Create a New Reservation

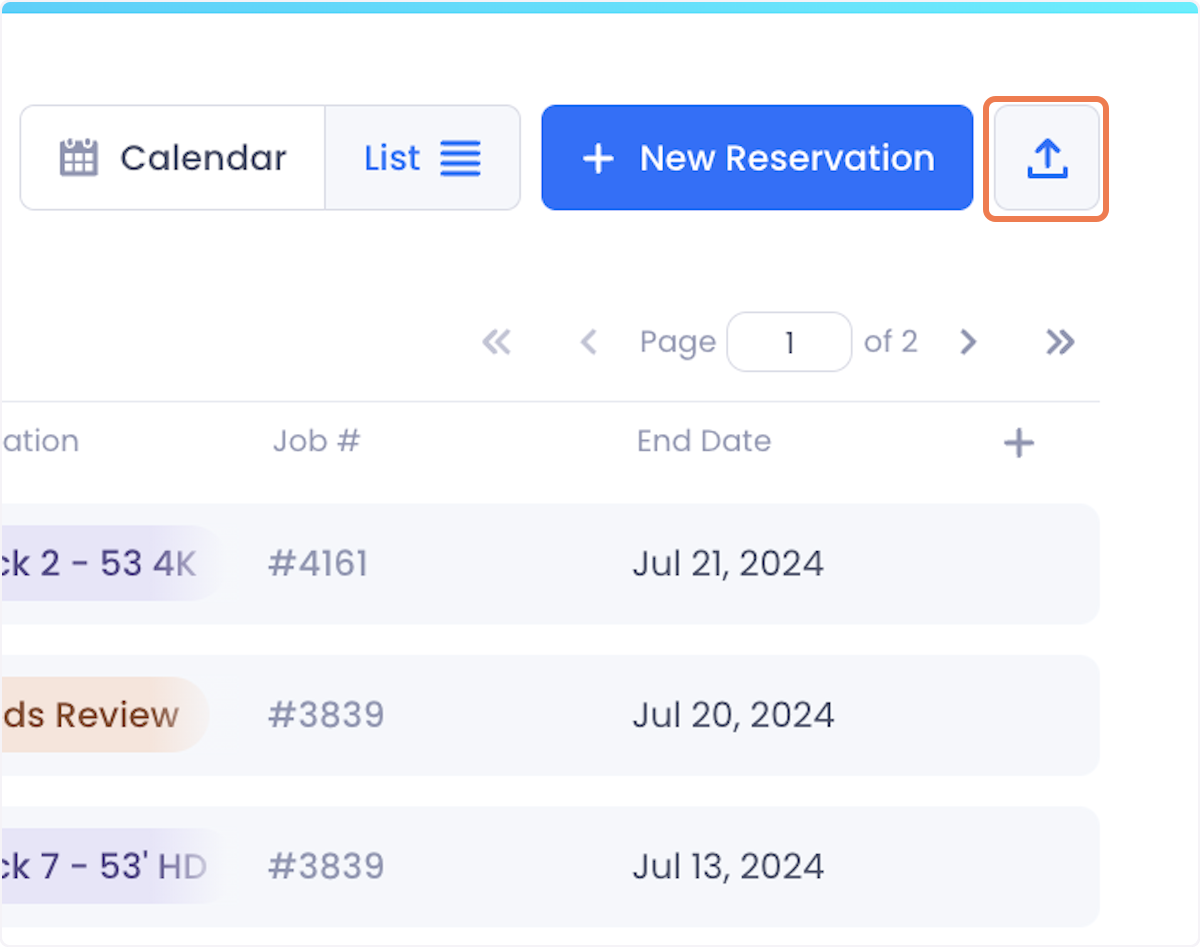click(757, 158)
